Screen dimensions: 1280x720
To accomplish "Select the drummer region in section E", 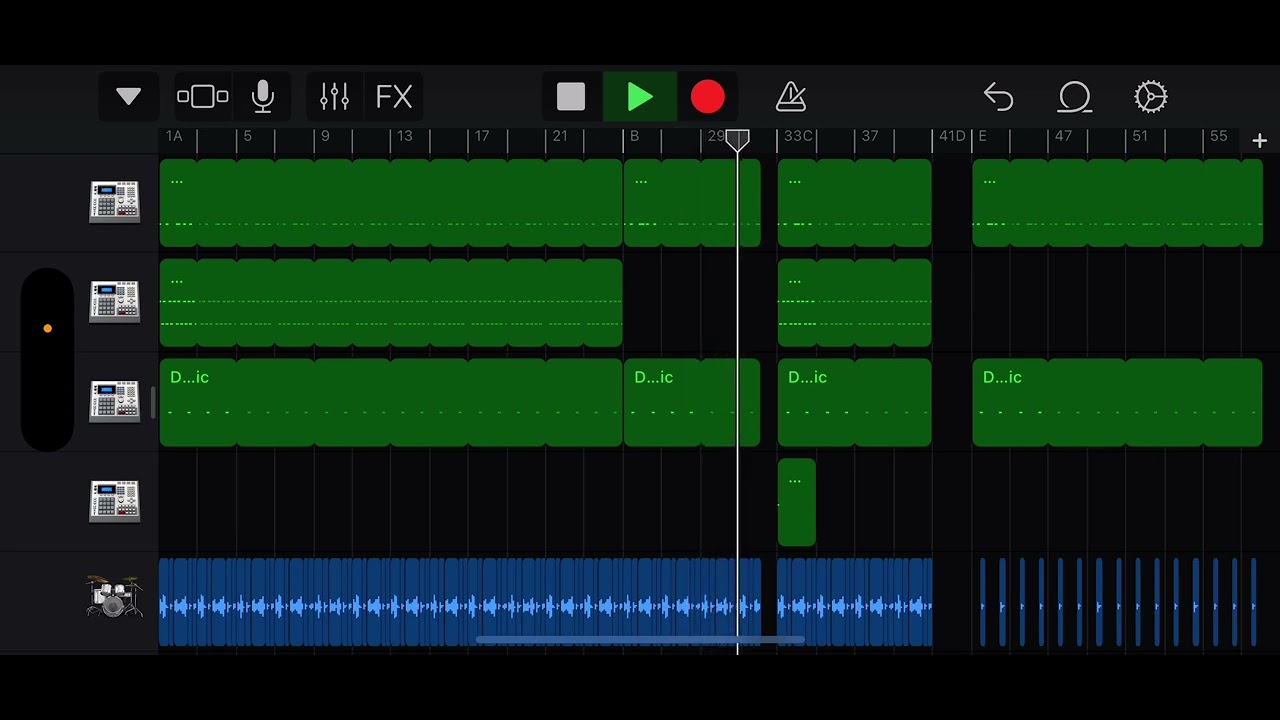I will coord(1117,602).
